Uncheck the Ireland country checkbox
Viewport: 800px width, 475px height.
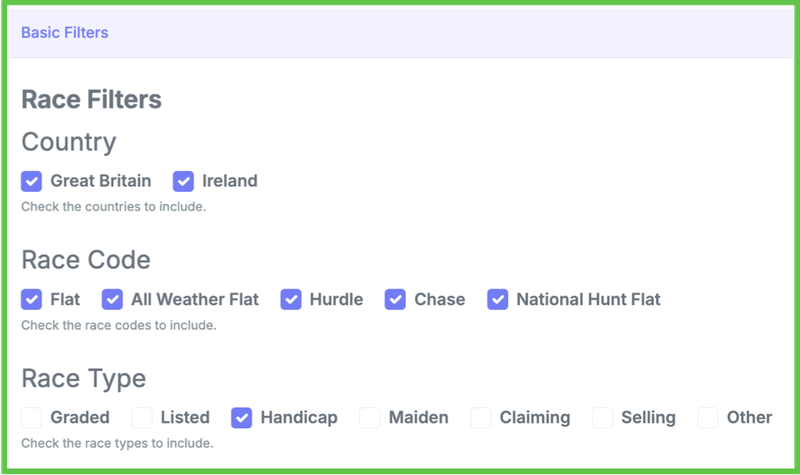point(183,181)
